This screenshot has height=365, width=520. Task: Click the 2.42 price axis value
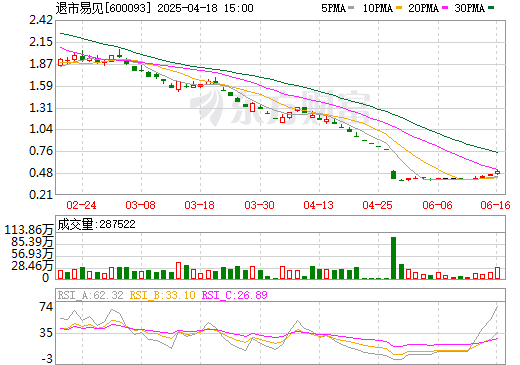tap(41, 20)
